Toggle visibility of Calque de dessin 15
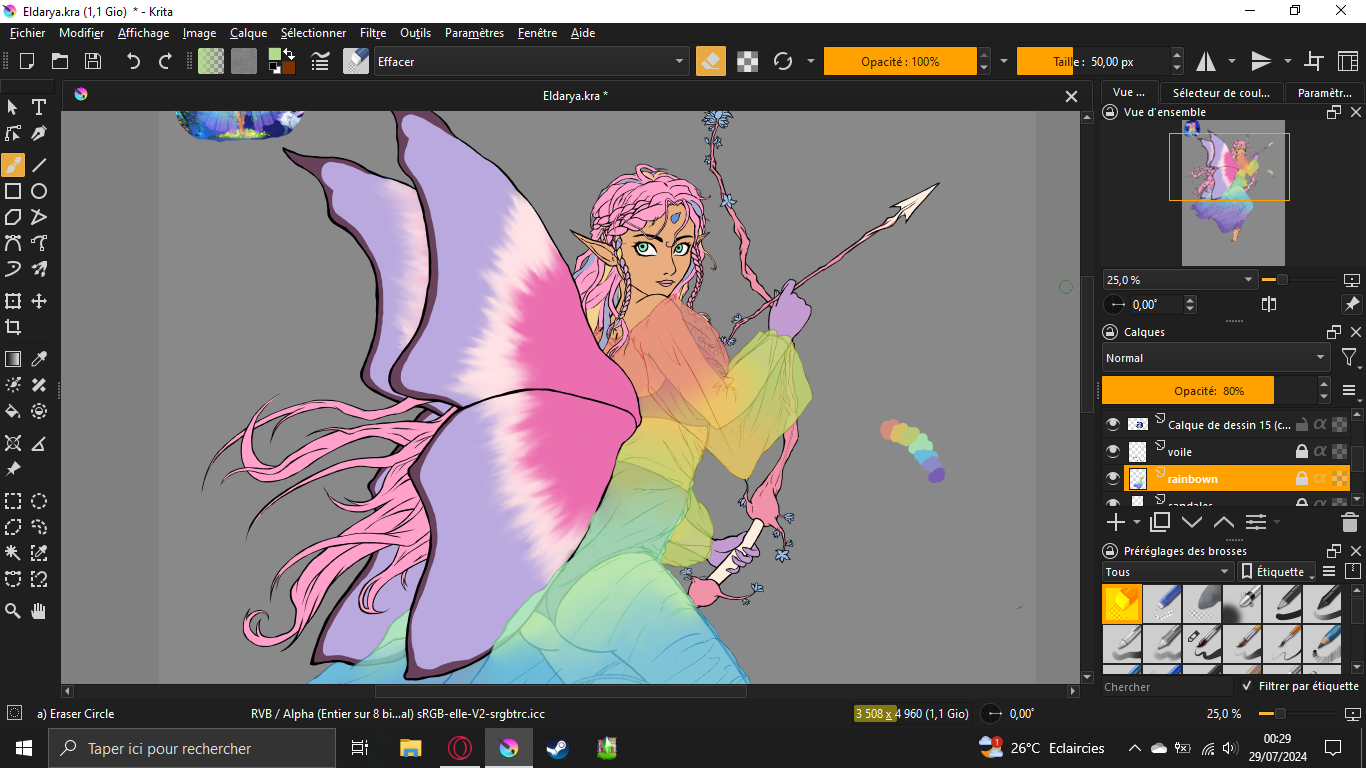The width and height of the screenshot is (1366, 768). pos(1112,425)
